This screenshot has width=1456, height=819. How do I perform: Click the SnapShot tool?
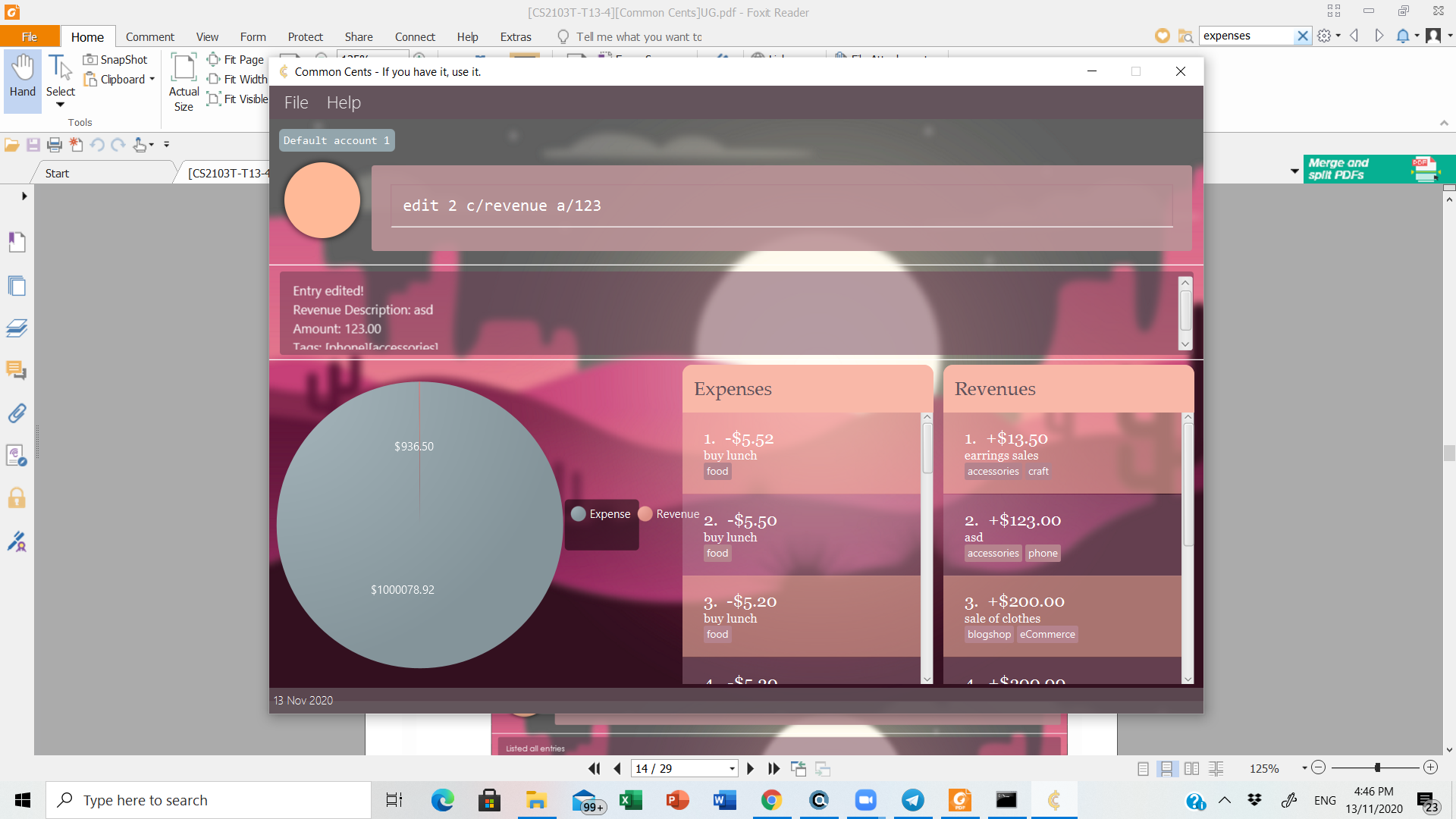(115, 60)
